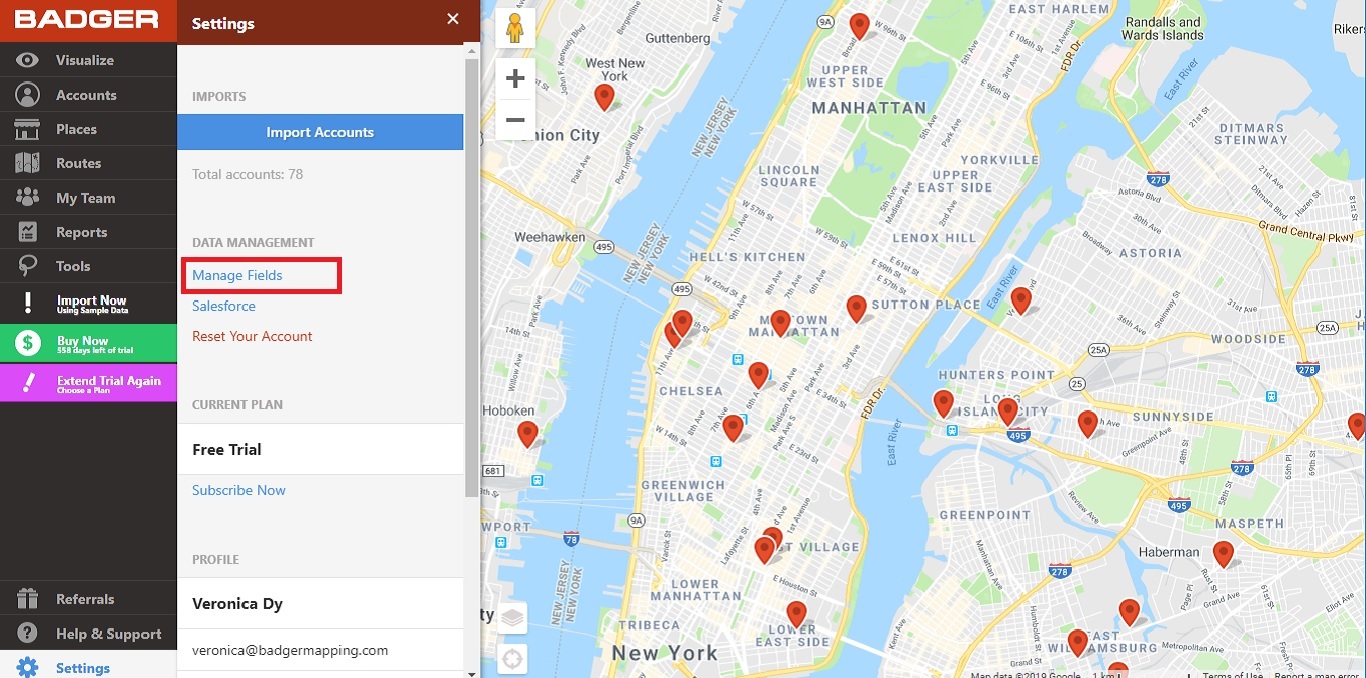Click the Street View pegman icon
Image resolution: width=1366 pixels, height=678 pixels.
click(x=514, y=28)
